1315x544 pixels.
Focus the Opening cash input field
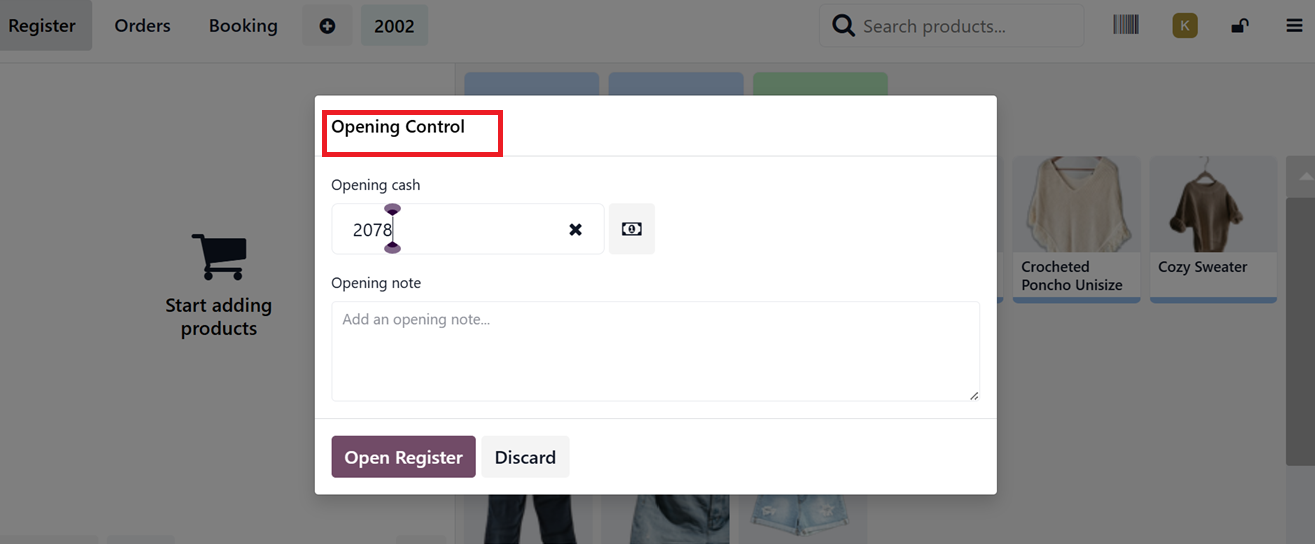tap(467, 229)
